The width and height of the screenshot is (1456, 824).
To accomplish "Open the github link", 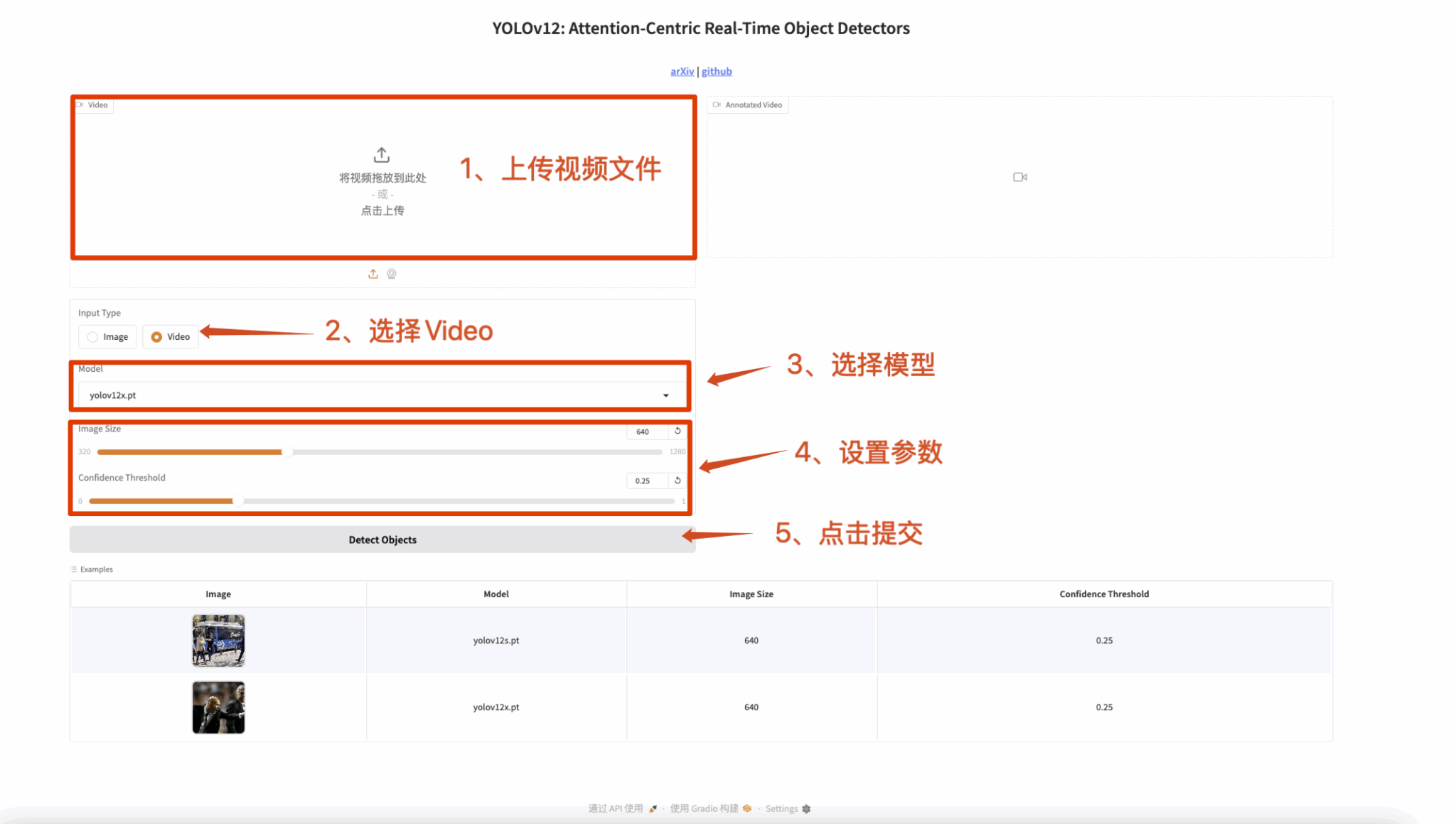I will tap(717, 71).
